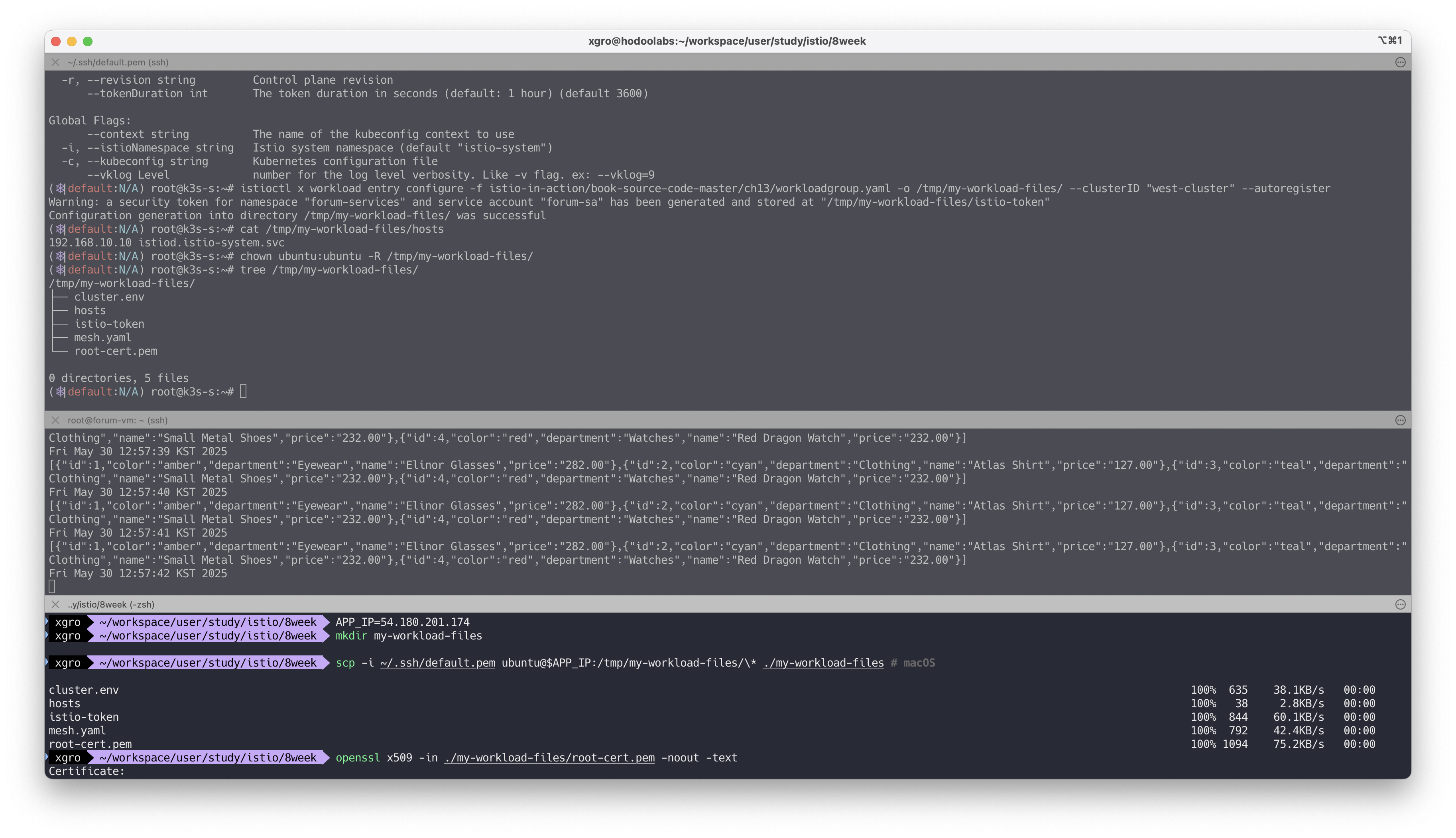Click the '0 directories, 5 files' line
1456x838 pixels.
point(118,378)
